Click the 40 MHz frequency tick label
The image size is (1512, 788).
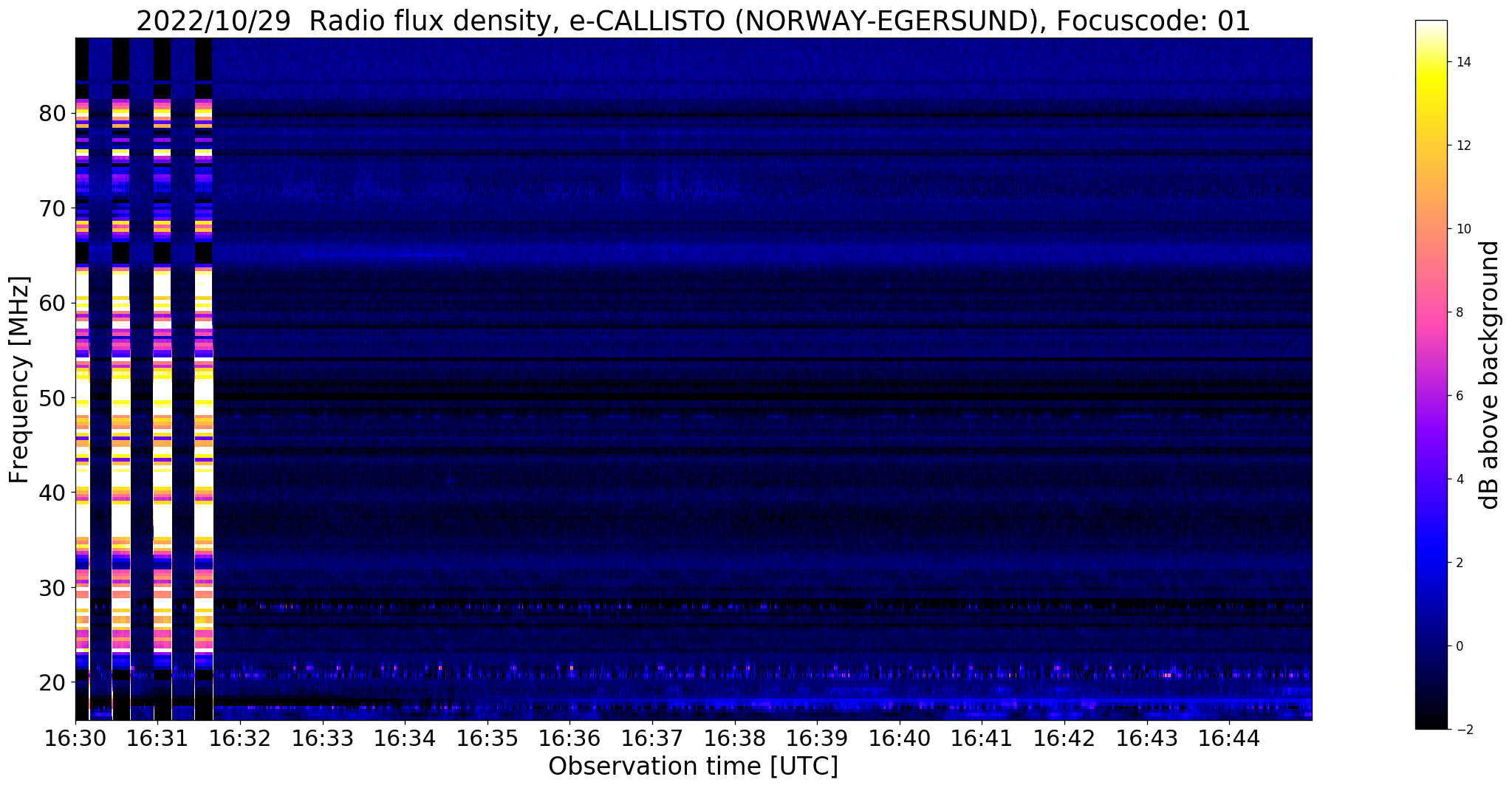(x=53, y=493)
